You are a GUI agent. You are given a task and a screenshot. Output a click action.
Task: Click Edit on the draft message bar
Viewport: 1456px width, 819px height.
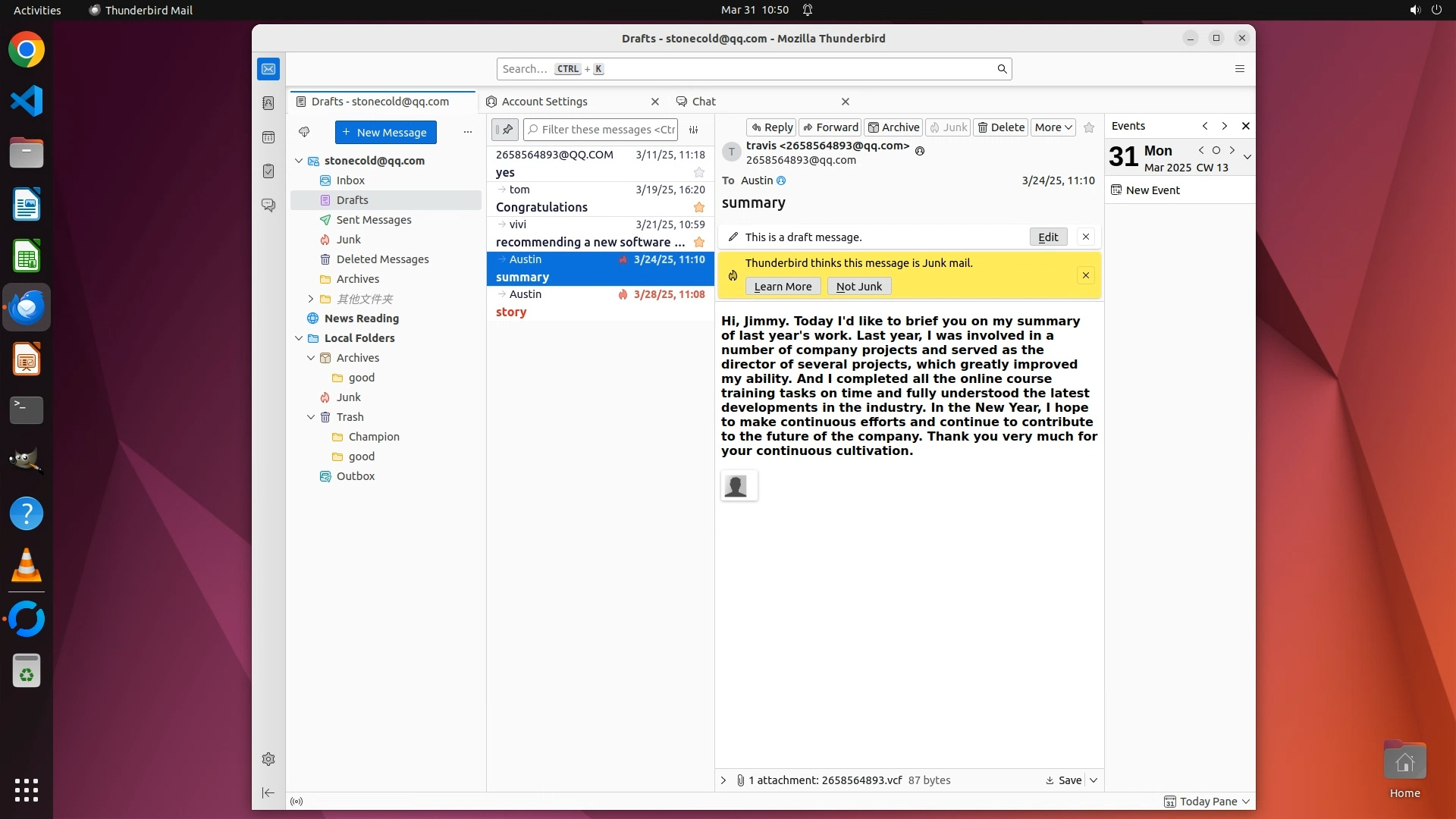tap(1048, 237)
